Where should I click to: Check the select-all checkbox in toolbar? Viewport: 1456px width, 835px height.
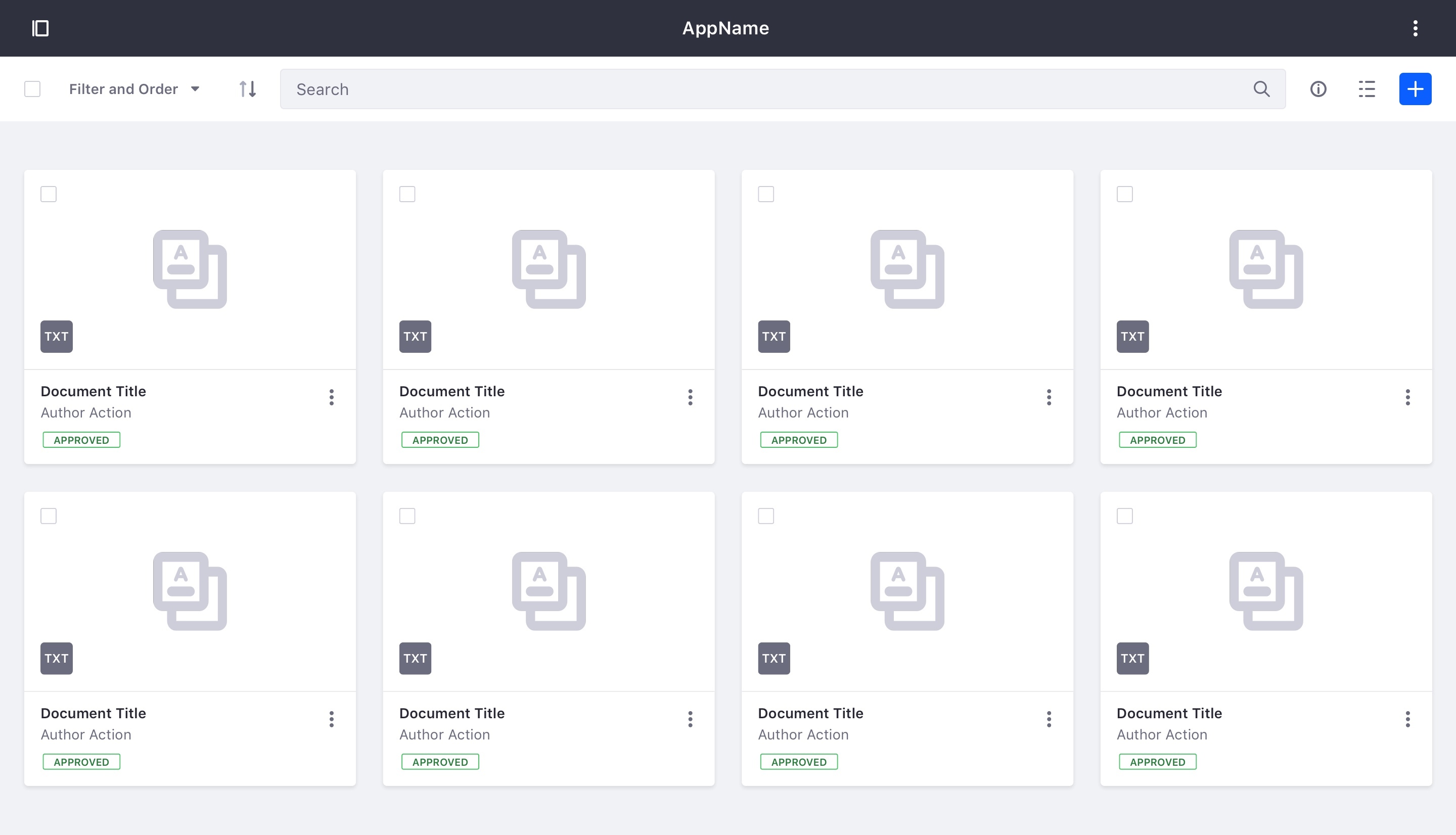33,89
